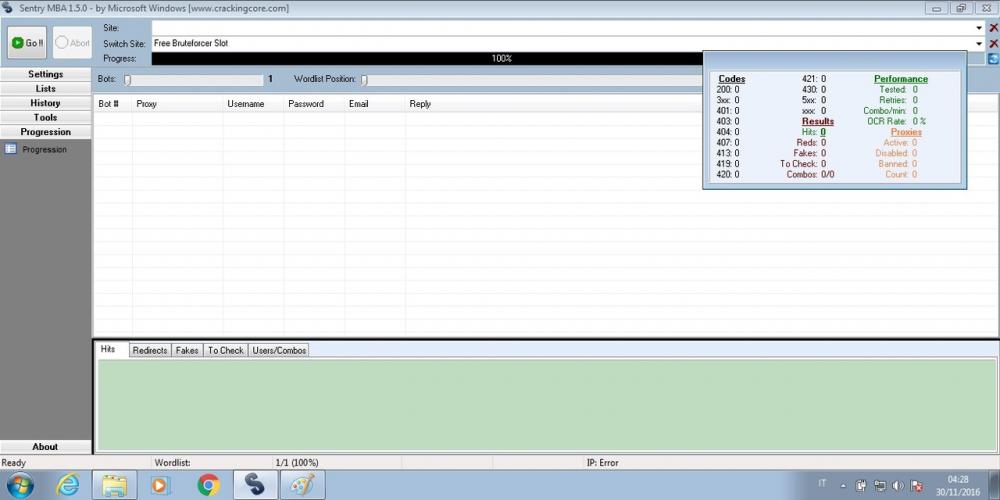Click the underlined Hits count 0
The width and height of the screenshot is (1000, 500).
(823, 132)
